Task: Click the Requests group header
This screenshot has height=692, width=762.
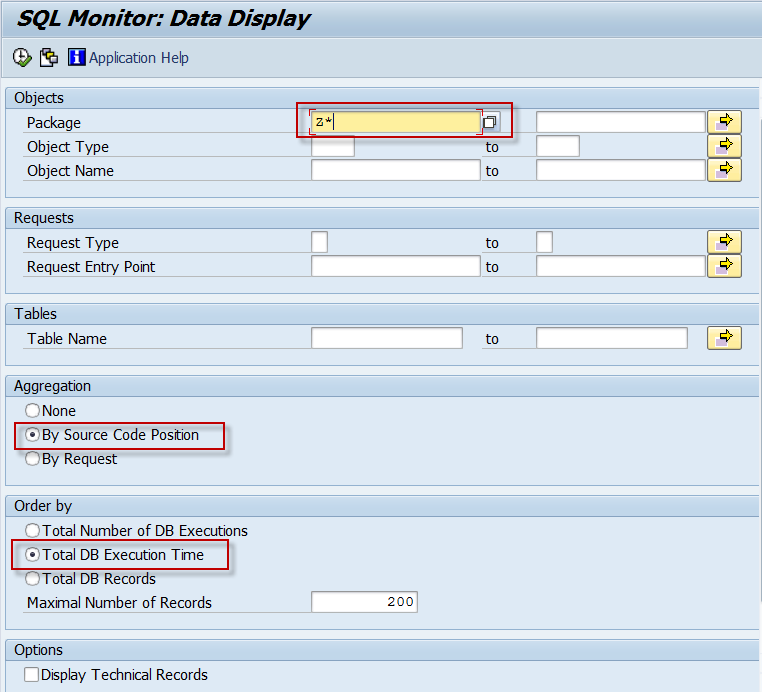Action: [x=44, y=218]
